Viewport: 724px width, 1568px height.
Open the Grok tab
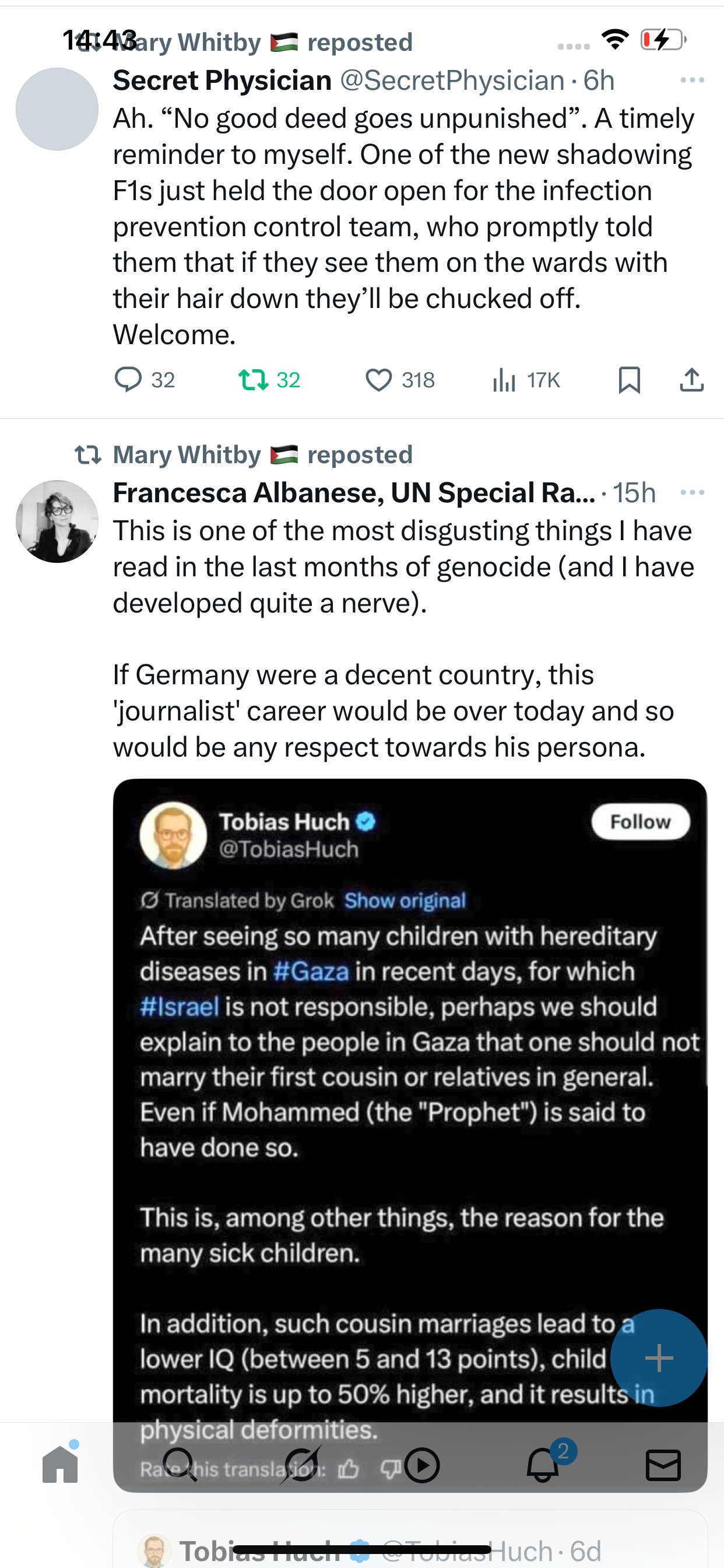tap(301, 1465)
